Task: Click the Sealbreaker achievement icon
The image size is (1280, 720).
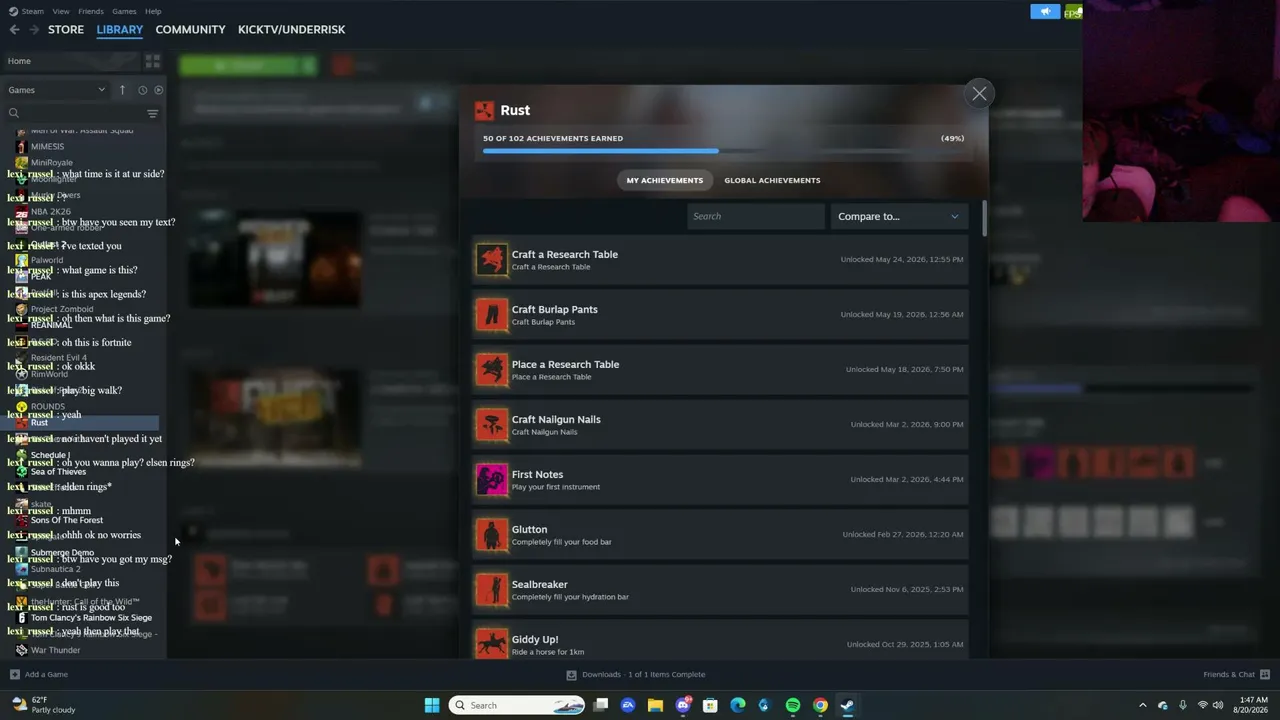Action: click(491, 590)
